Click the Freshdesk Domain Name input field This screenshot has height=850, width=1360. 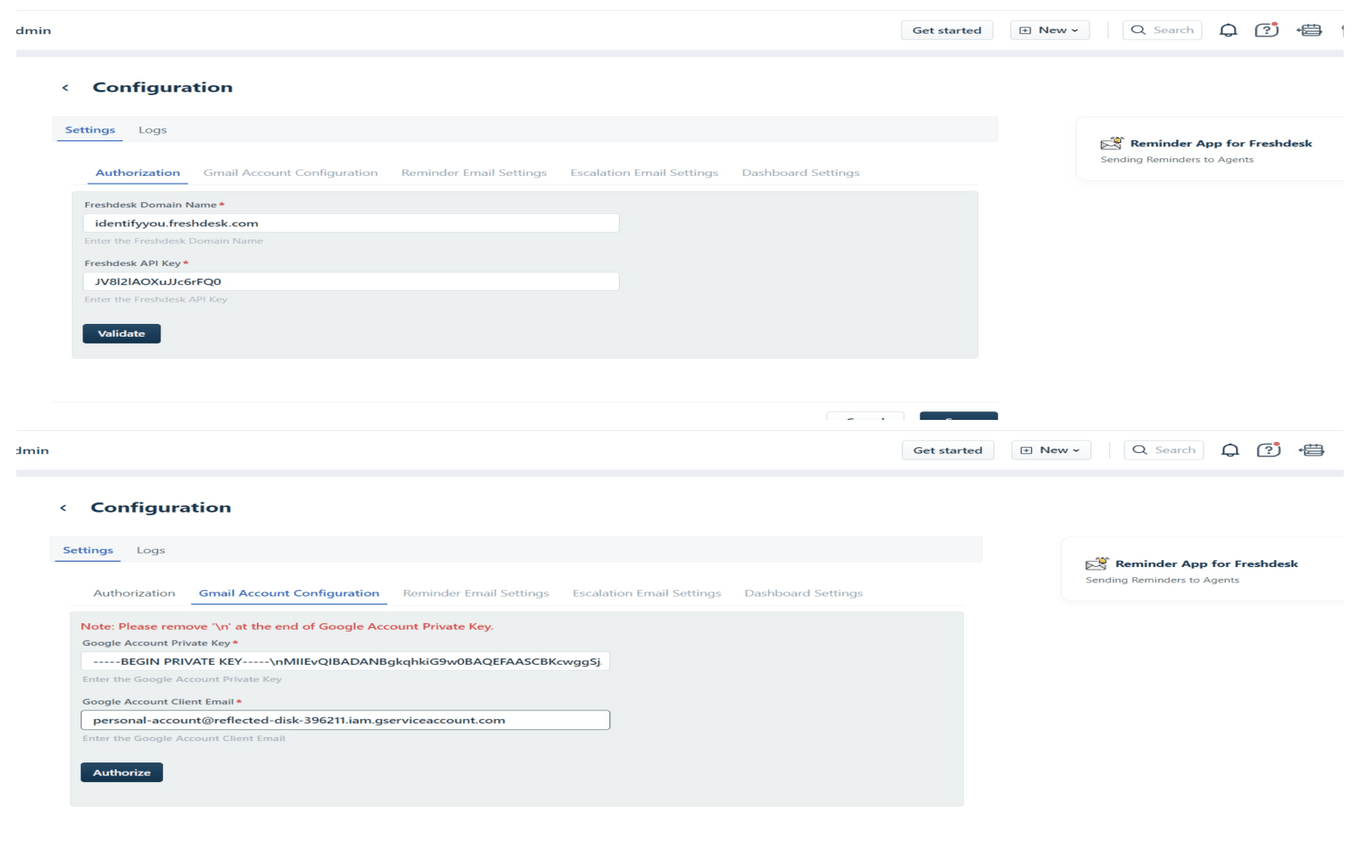[351, 223]
